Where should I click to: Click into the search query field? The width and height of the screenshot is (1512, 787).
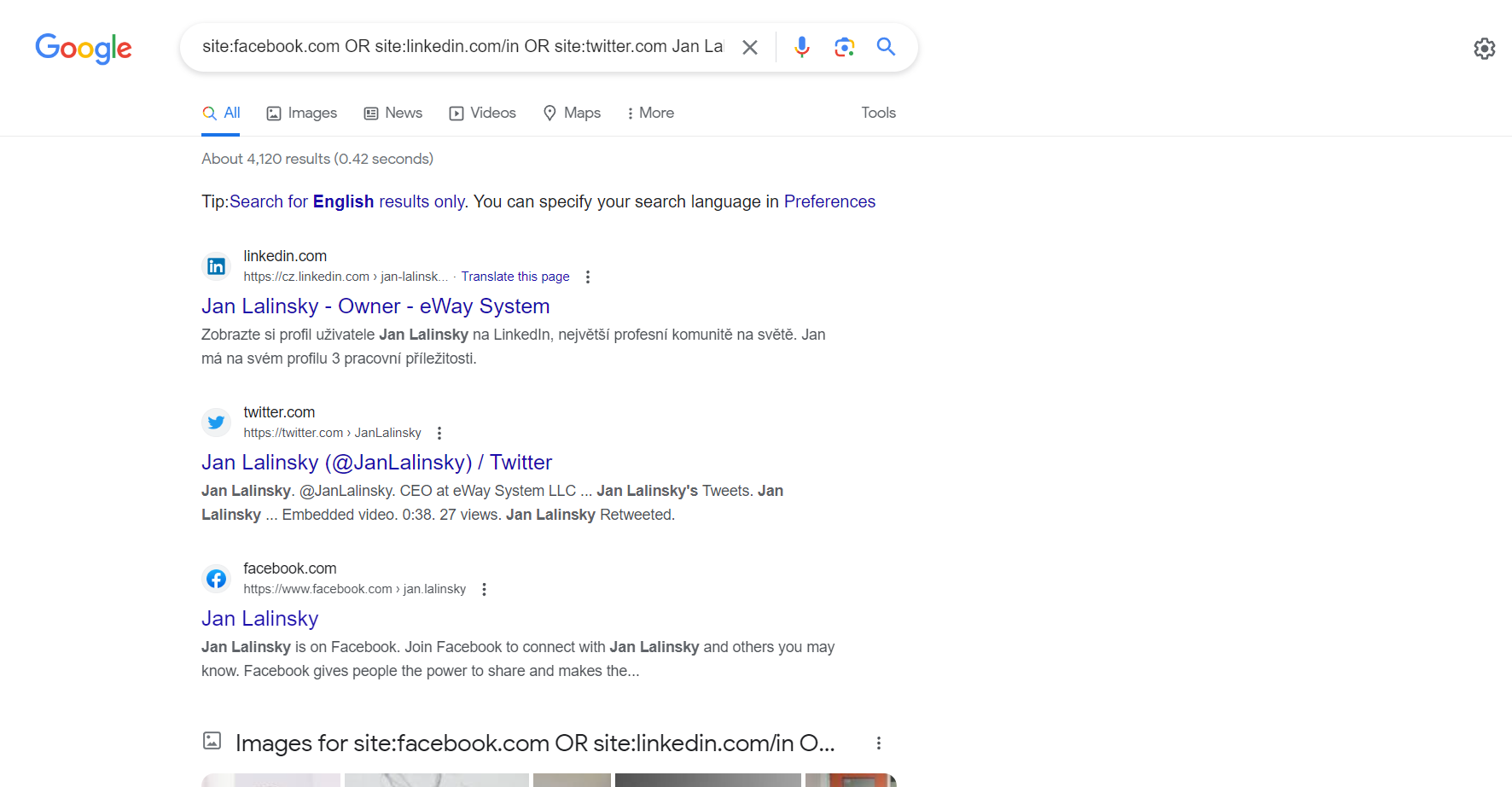462,47
